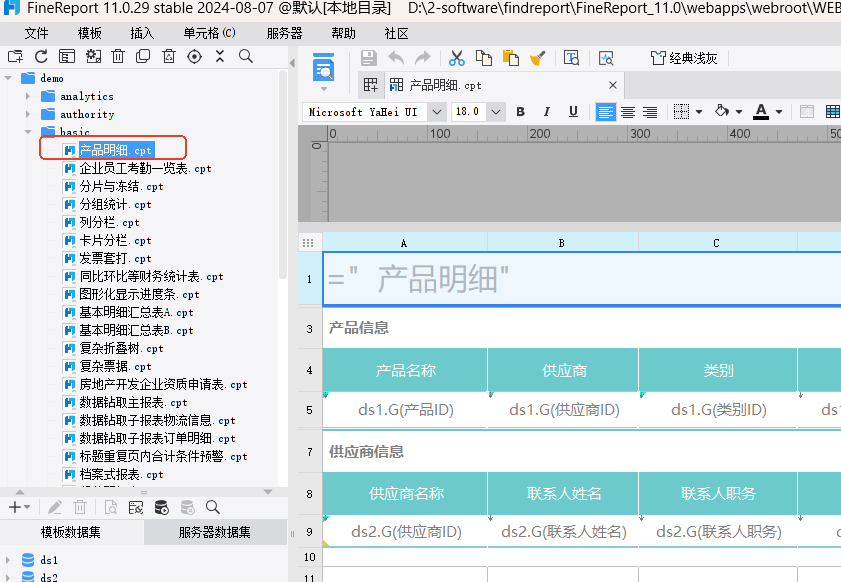Toggle underline formatting
Screen dimensions: 841x582
click(x=573, y=112)
